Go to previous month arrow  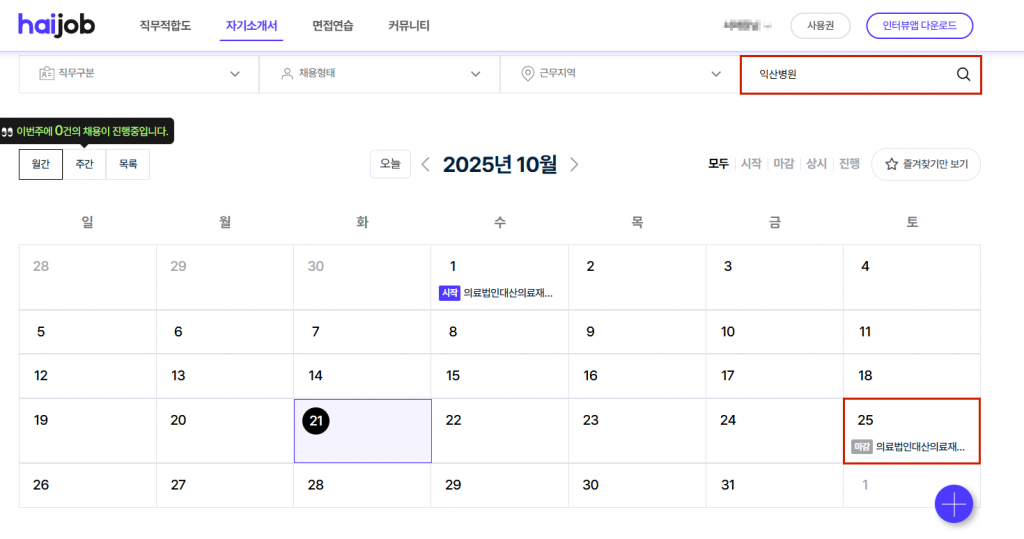coord(425,164)
